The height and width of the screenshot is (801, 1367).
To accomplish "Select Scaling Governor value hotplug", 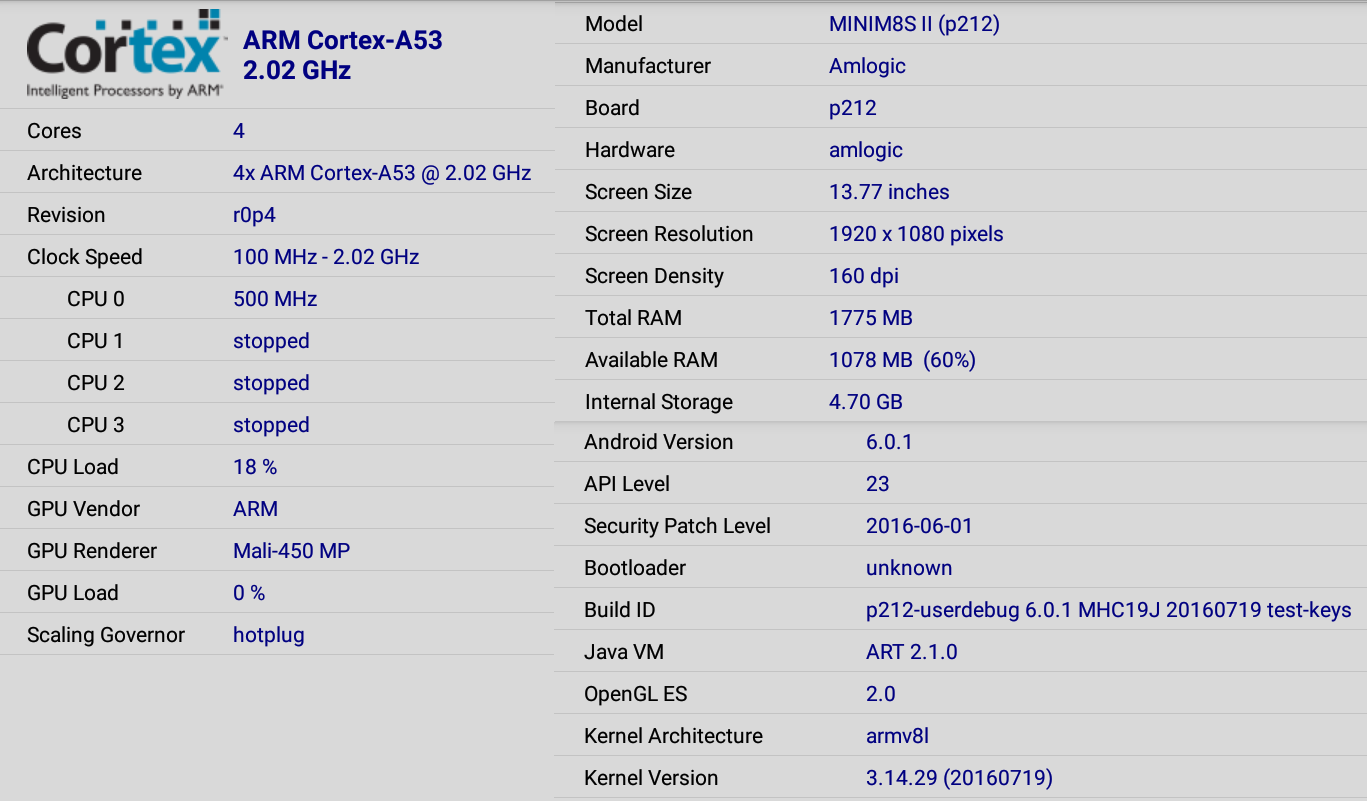I will [x=268, y=635].
